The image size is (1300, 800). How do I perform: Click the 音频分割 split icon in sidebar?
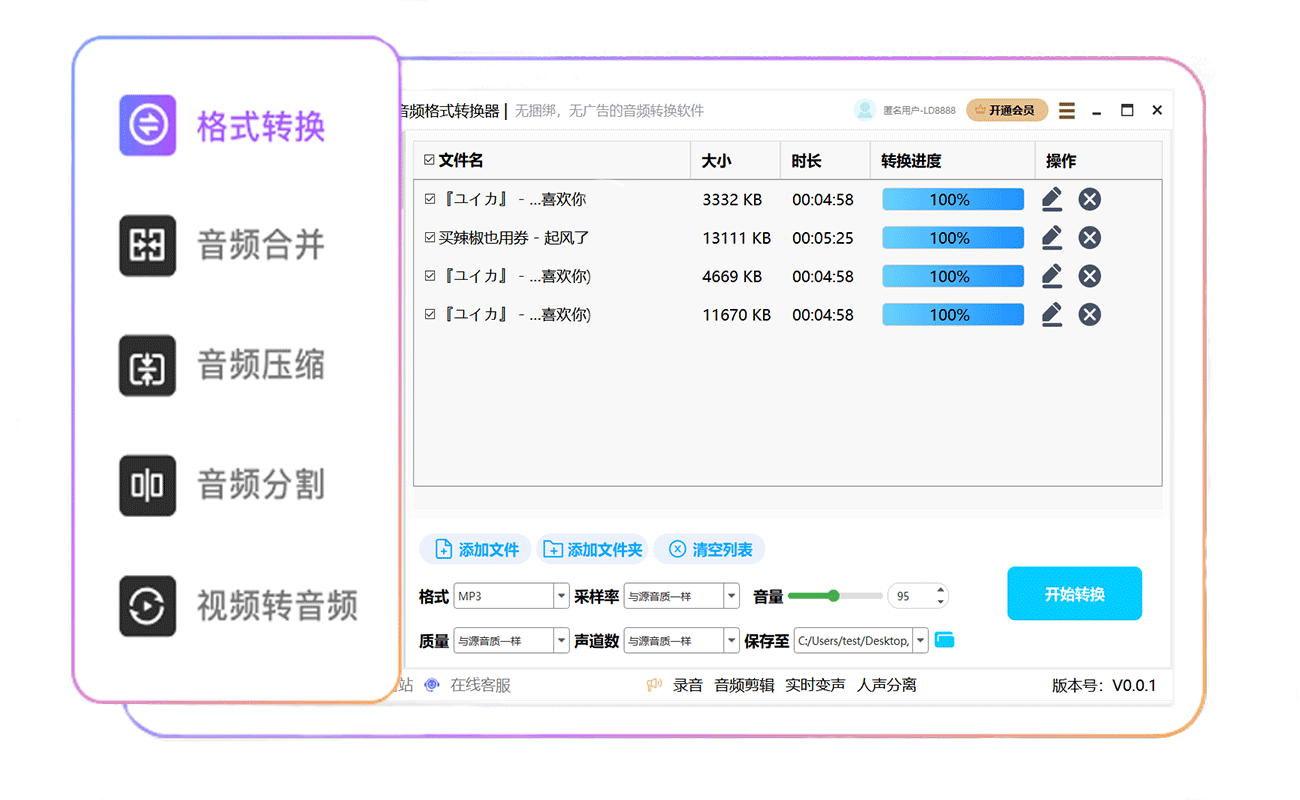(x=148, y=485)
